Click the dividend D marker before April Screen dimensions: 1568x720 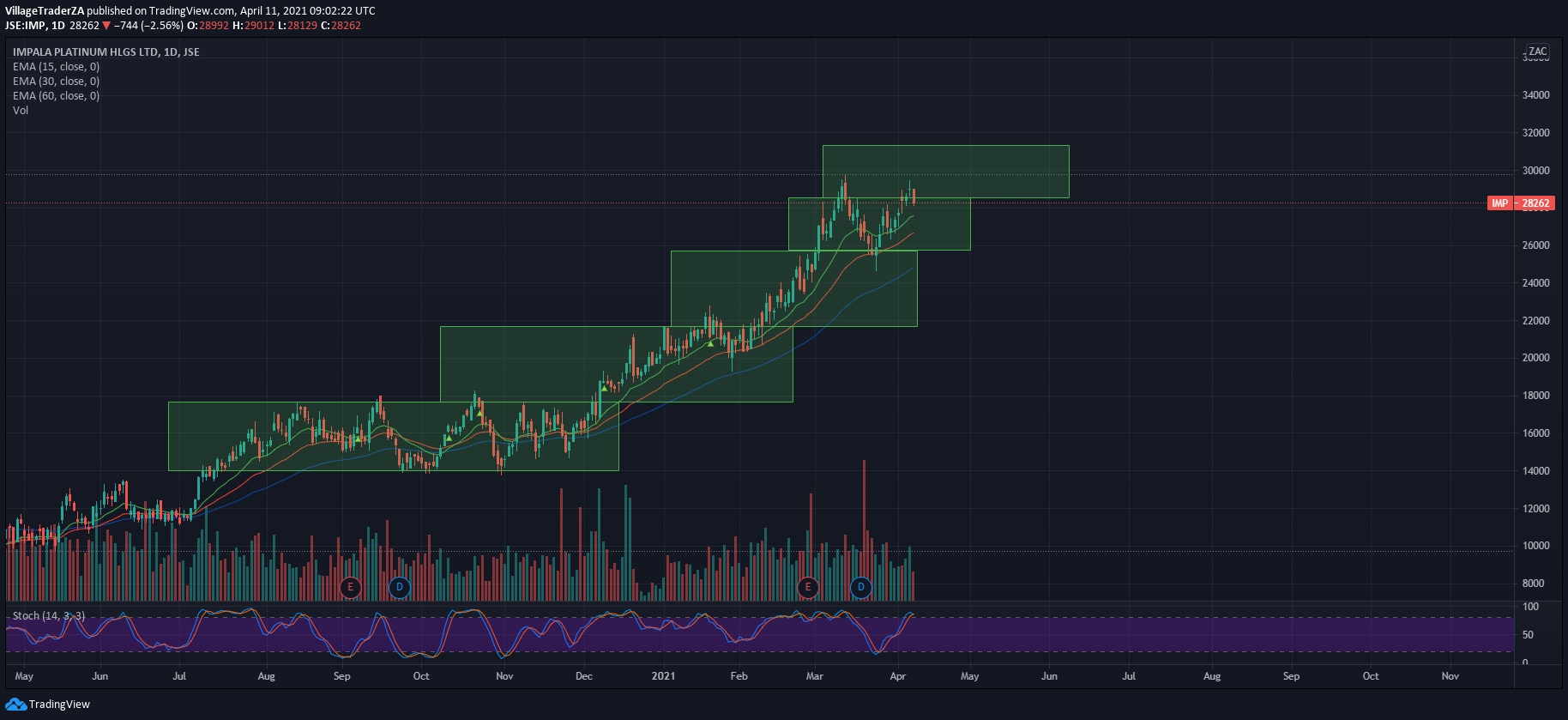861,587
